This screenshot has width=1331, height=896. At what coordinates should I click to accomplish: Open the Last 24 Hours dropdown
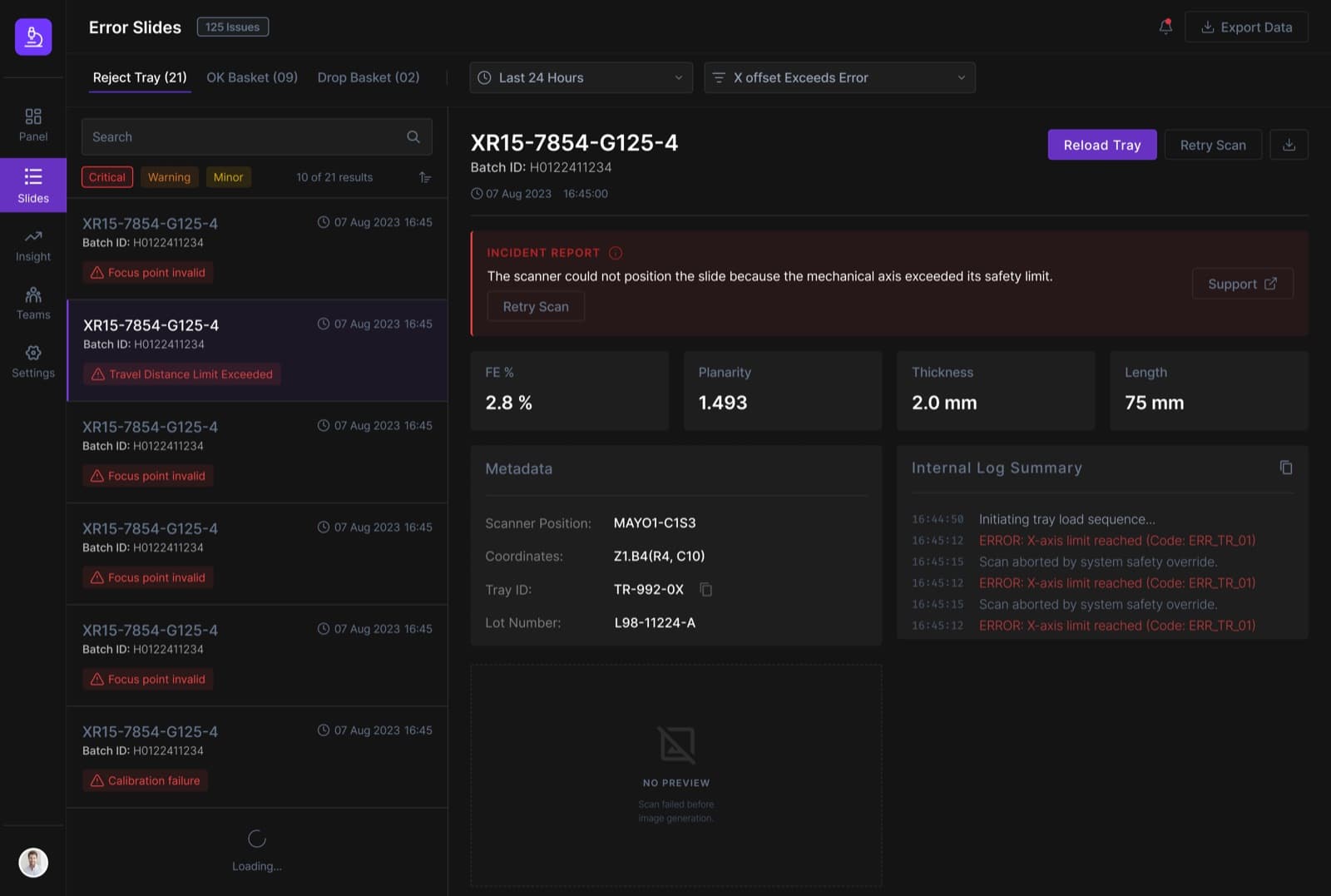pyautogui.click(x=581, y=77)
